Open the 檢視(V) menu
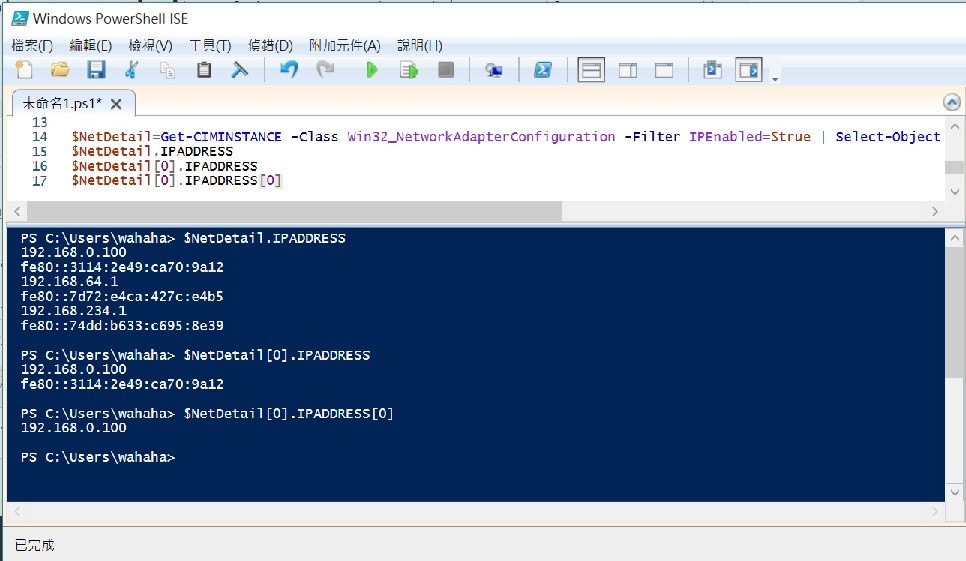 coord(150,45)
